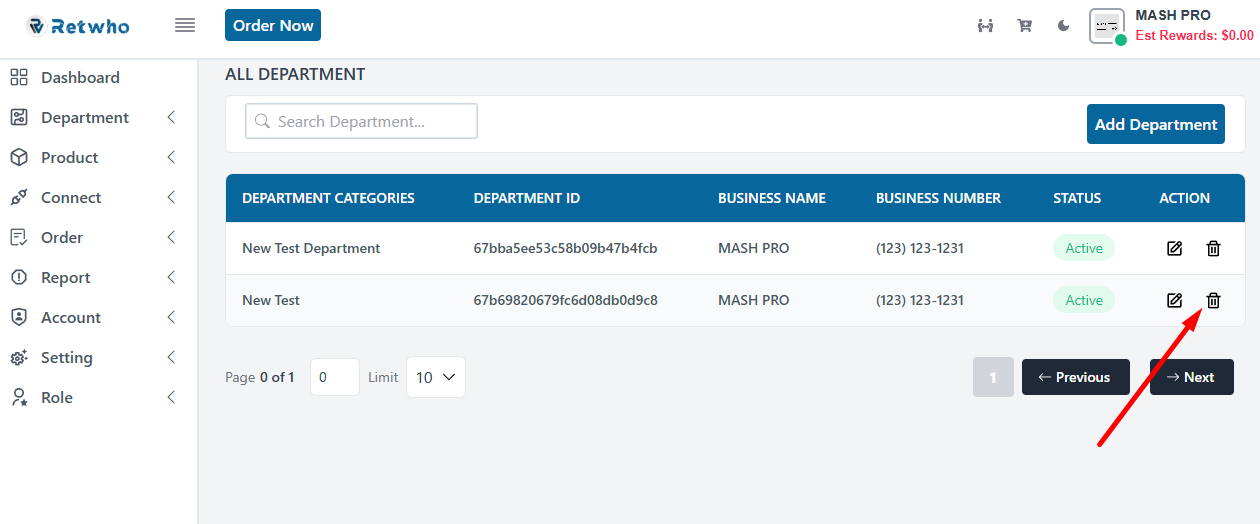
Task: Click the Business Name column header
Action: (772, 198)
